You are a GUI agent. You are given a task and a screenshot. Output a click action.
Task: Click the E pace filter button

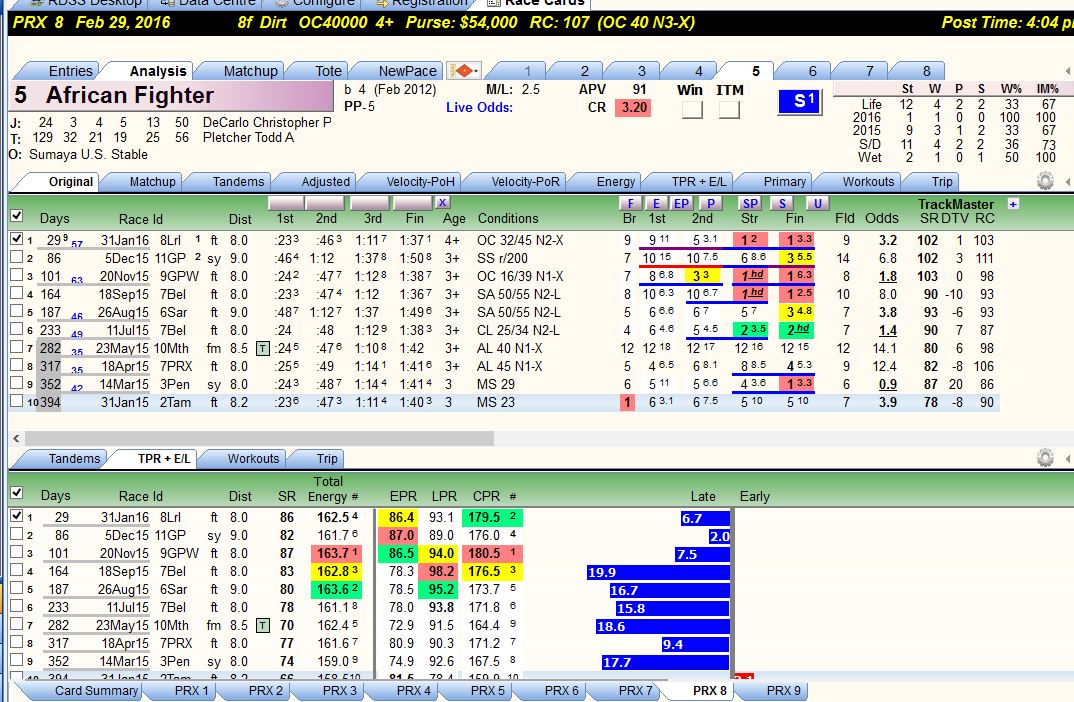pos(655,203)
